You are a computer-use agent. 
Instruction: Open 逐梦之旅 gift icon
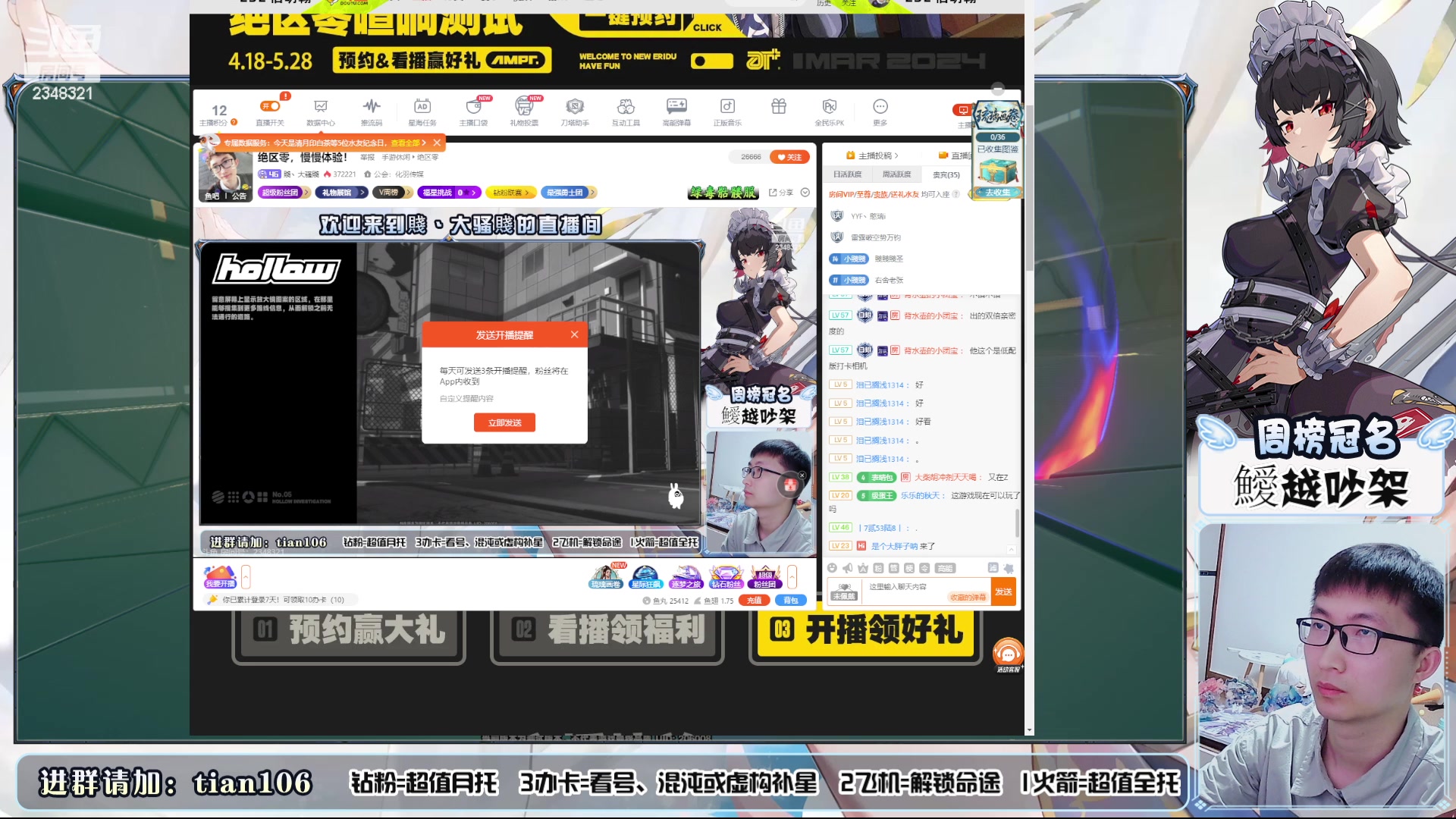[x=686, y=577]
